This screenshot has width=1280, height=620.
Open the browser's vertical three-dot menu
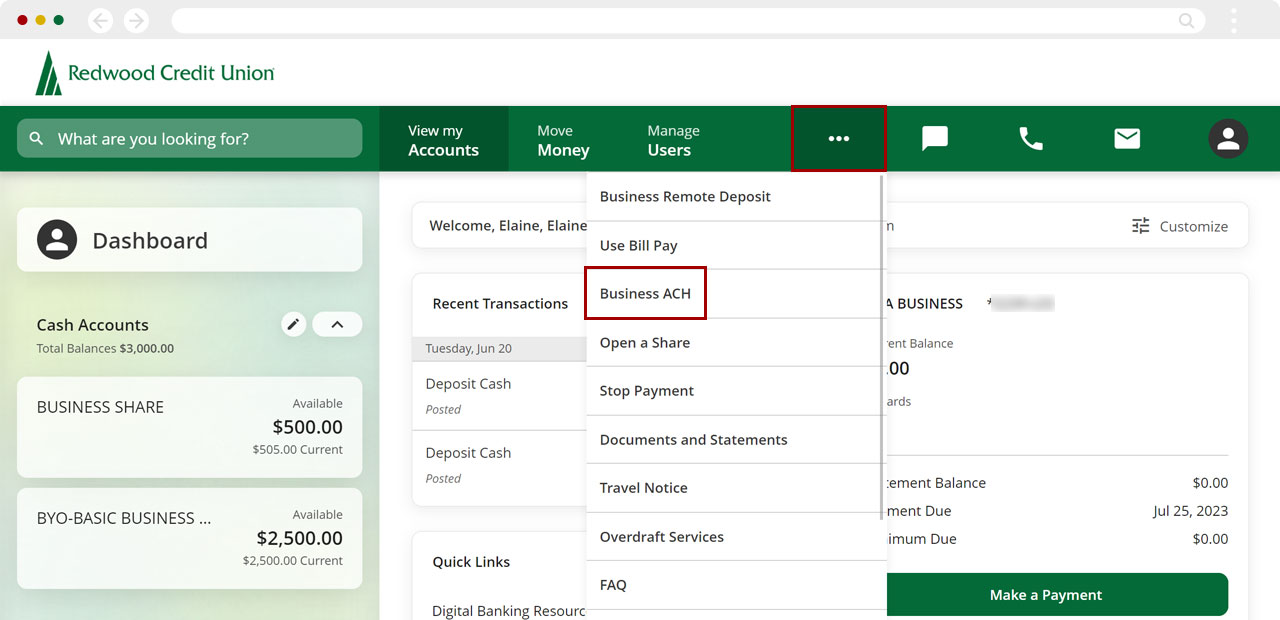(x=1234, y=20)
